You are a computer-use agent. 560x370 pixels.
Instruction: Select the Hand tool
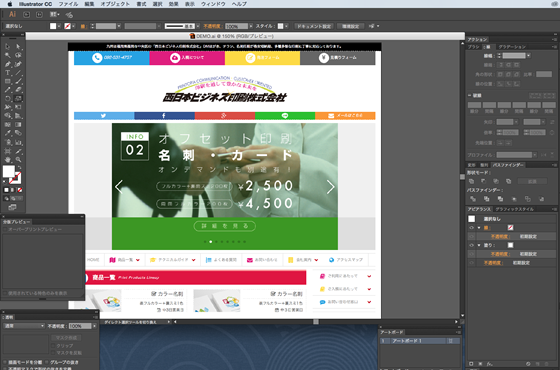tap(7, 160)
